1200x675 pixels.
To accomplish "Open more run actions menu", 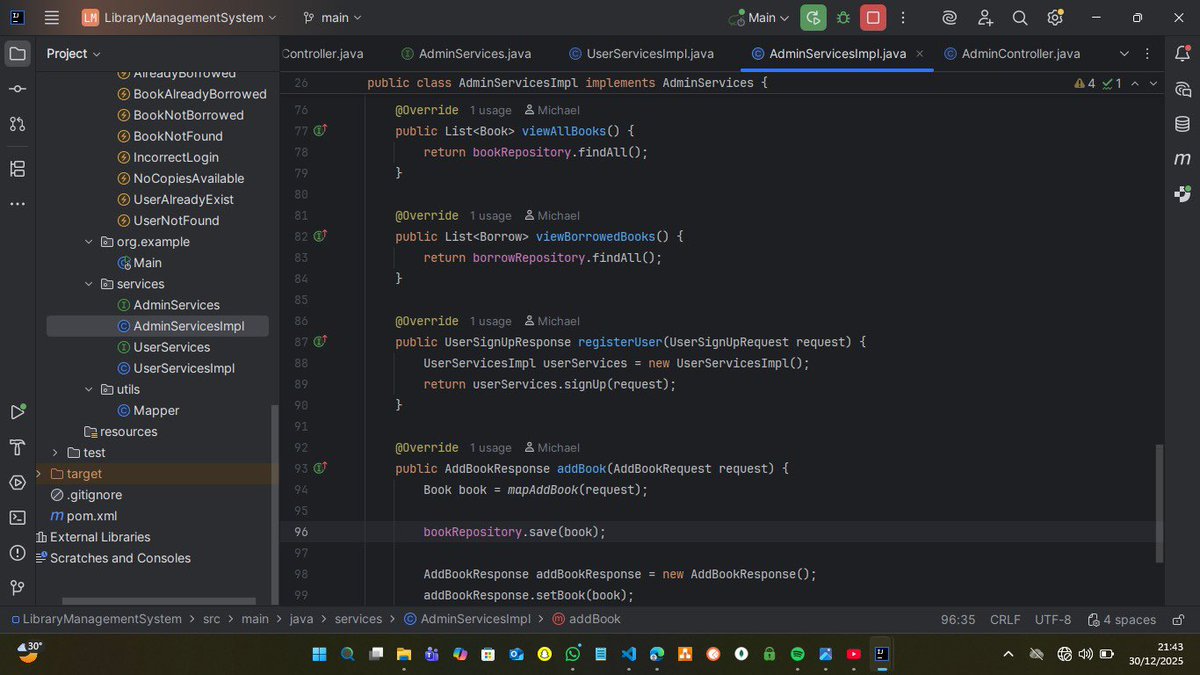I will (x=903, y=17).
